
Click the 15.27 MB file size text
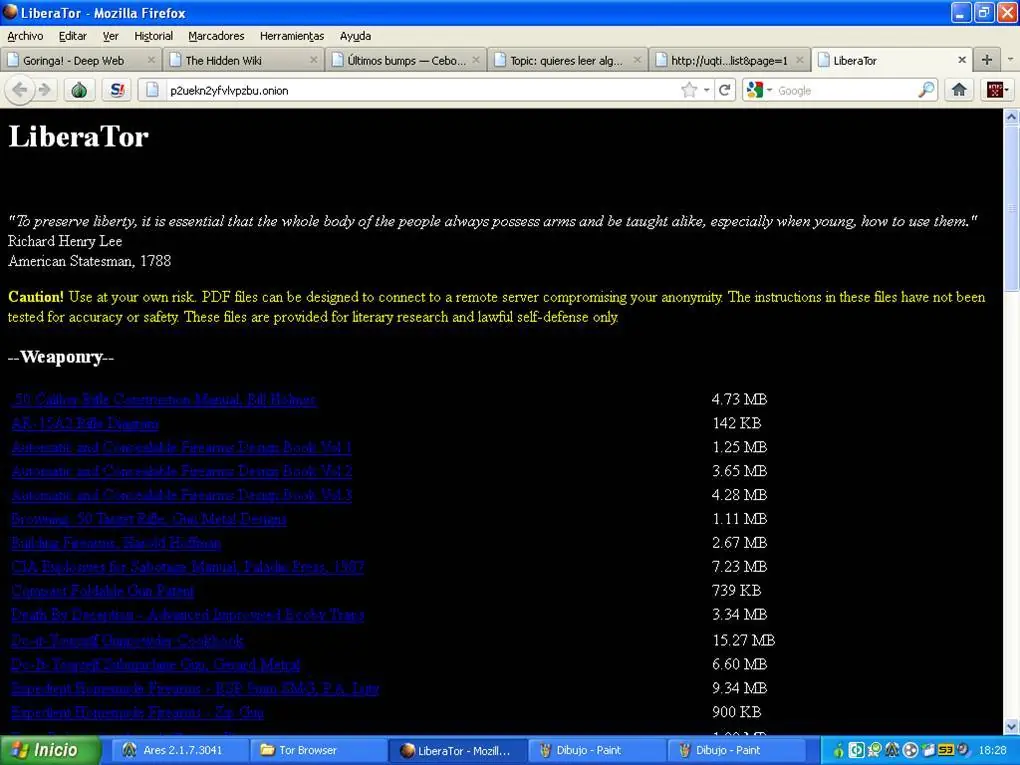tap(744, 640)
